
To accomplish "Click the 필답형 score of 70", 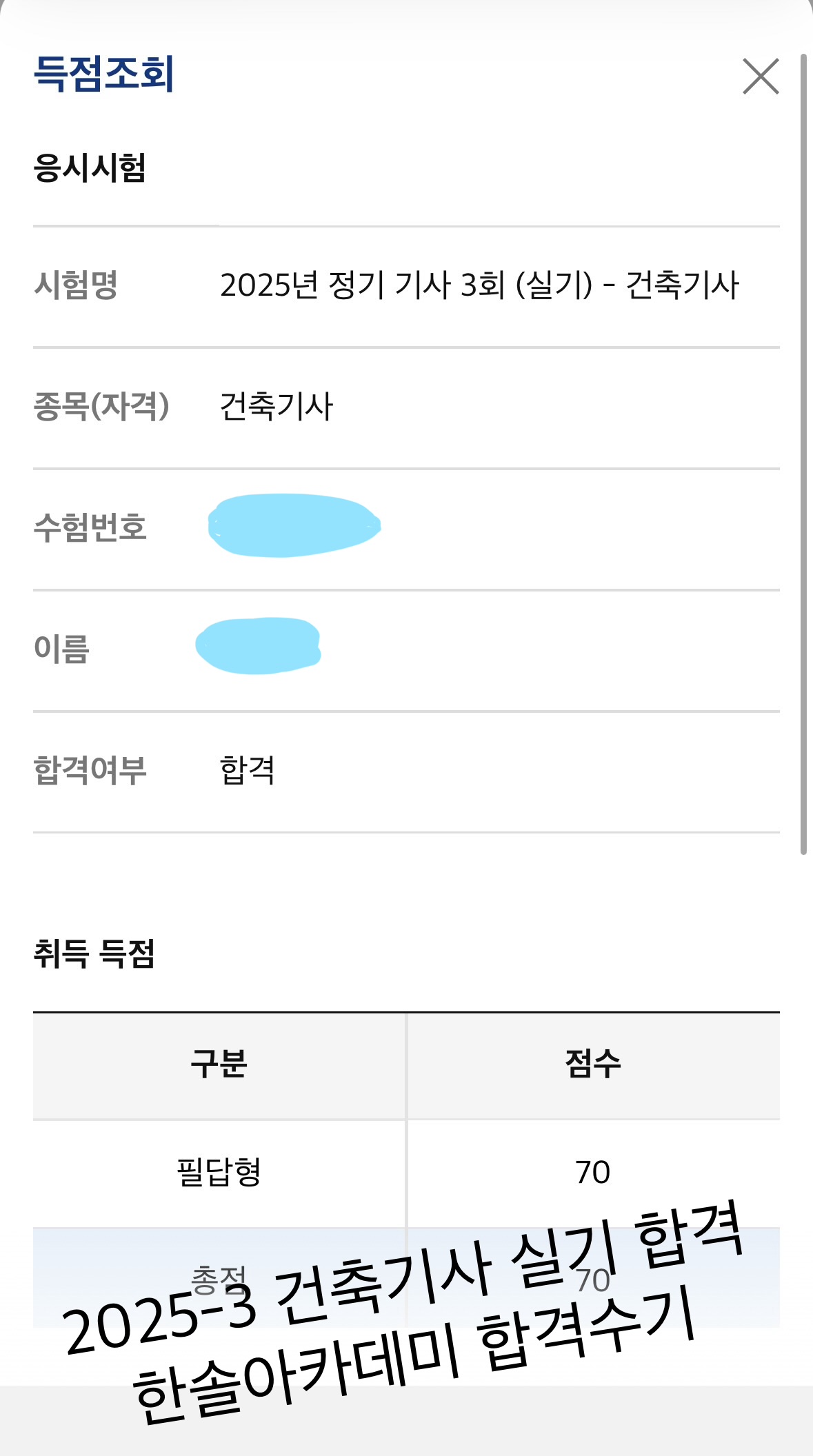I will tap(593, 1172).
